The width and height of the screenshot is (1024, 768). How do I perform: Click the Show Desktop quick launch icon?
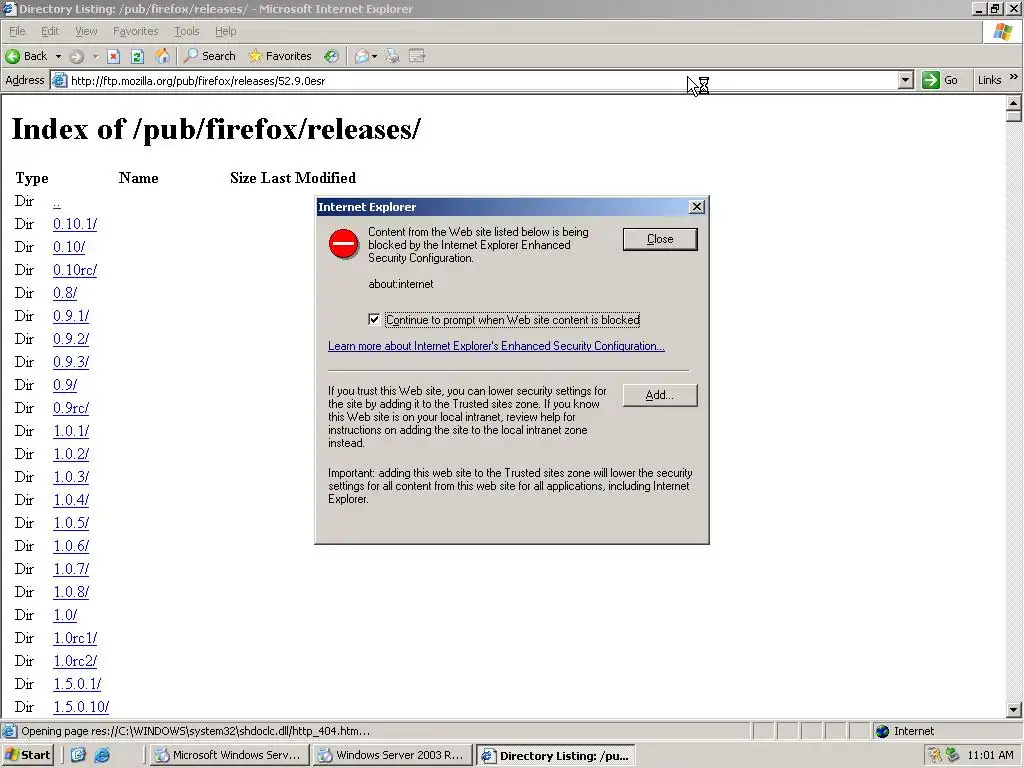pyautogui.click(x=78, y=755)
